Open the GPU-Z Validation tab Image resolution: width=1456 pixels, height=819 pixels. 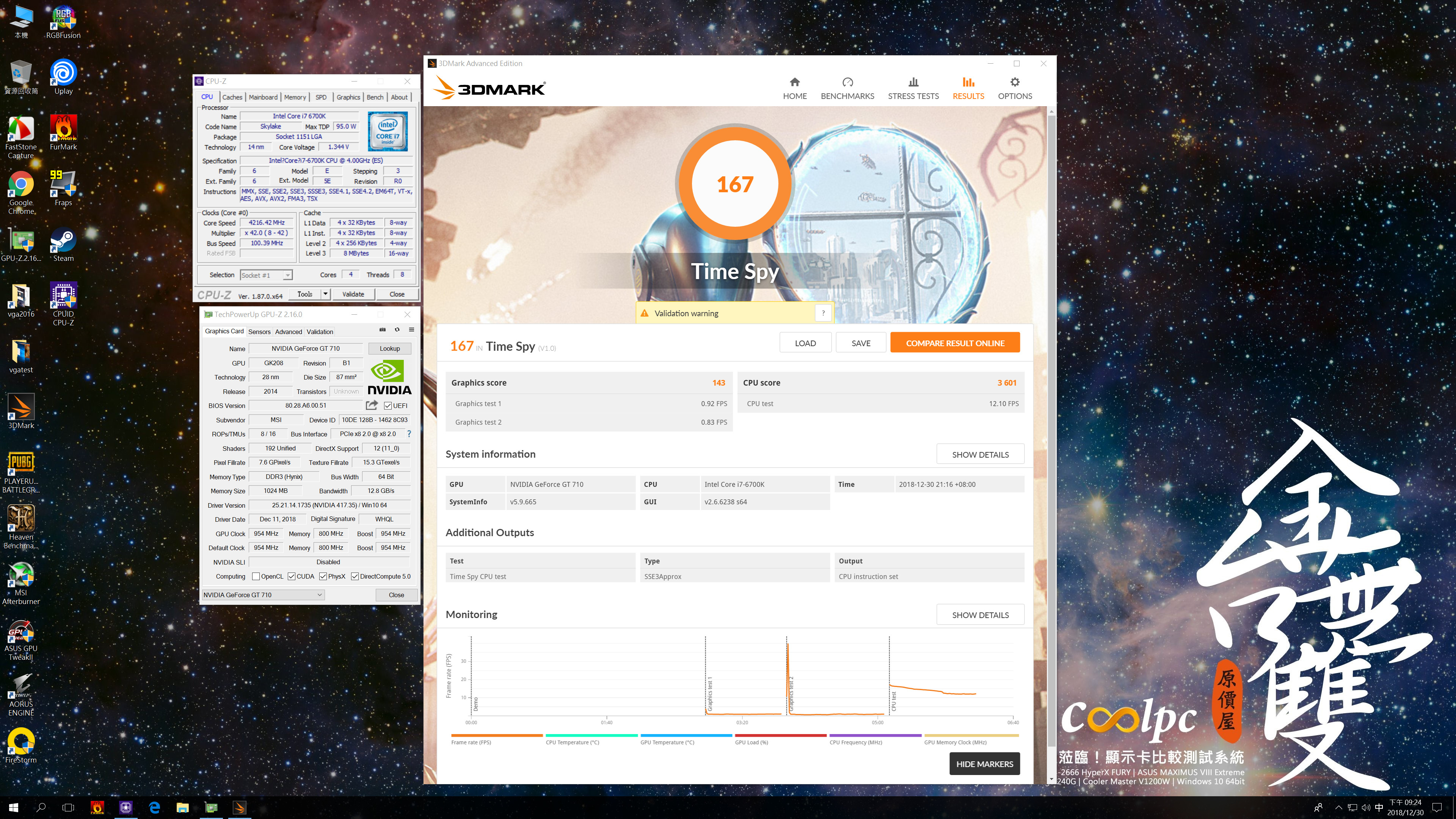click(320, 332)
